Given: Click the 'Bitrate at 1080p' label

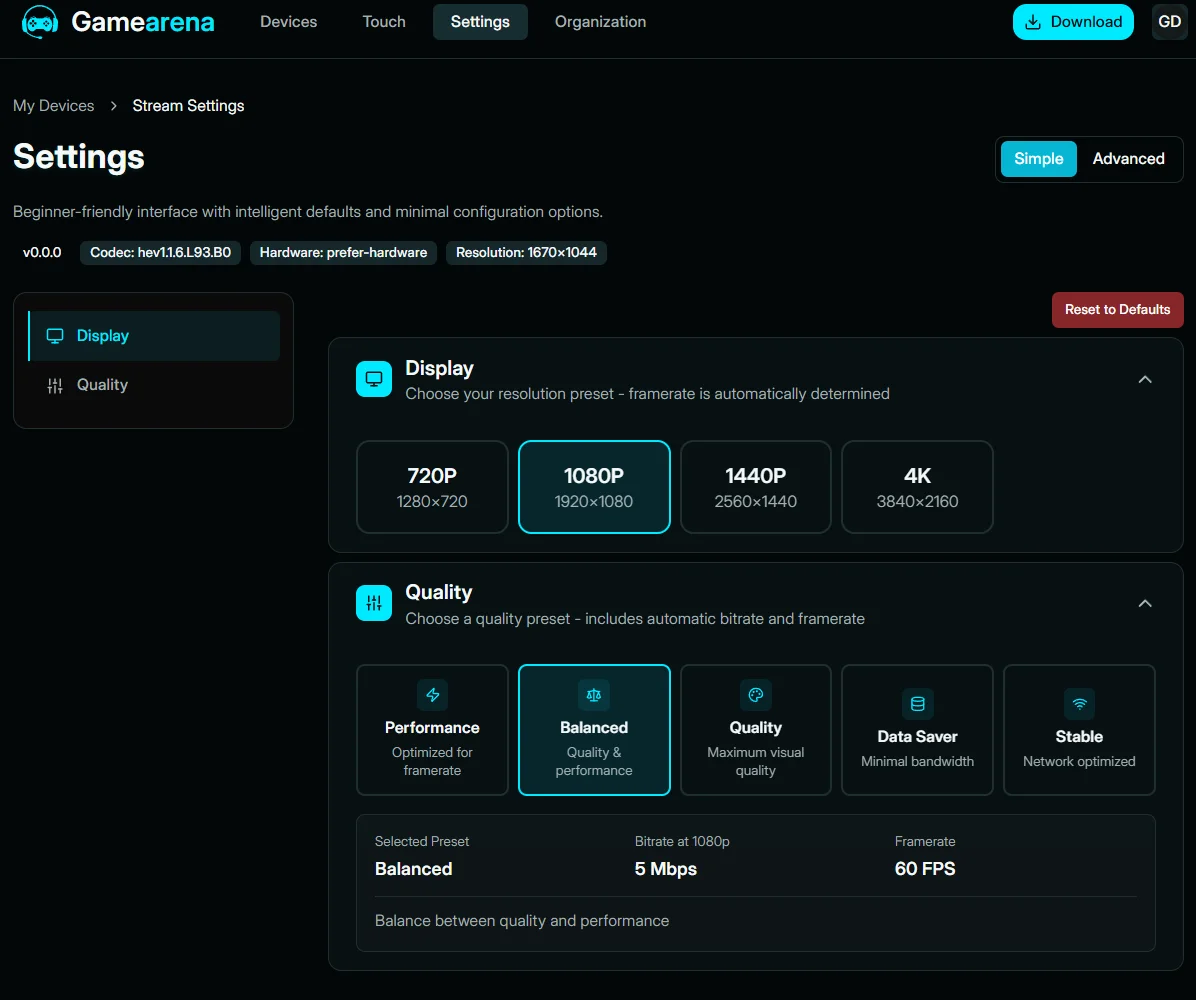Looking at the screenshot, I should (x=682, y=841).
